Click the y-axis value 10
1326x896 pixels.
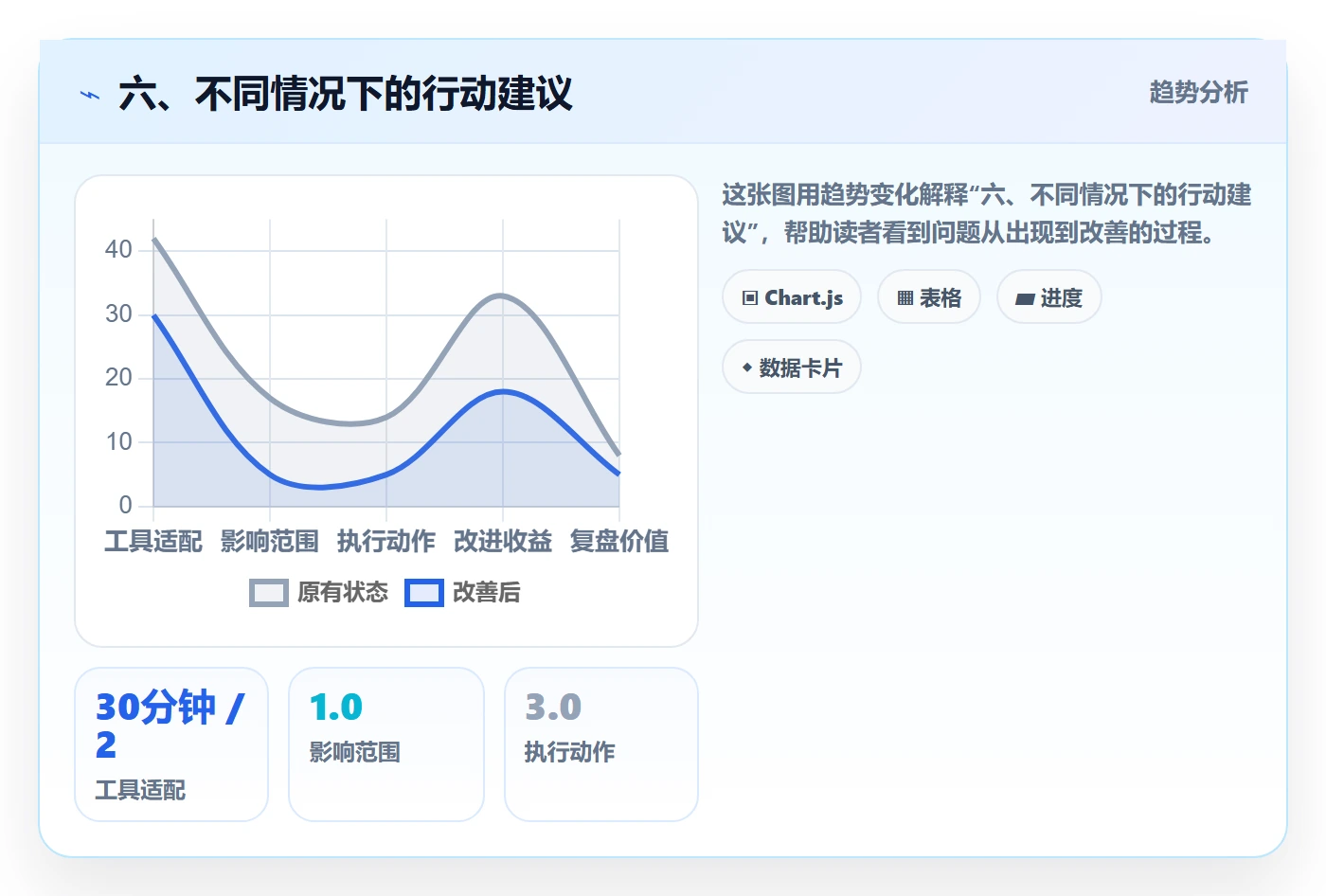pyautogui.click(x=118, y=442)
